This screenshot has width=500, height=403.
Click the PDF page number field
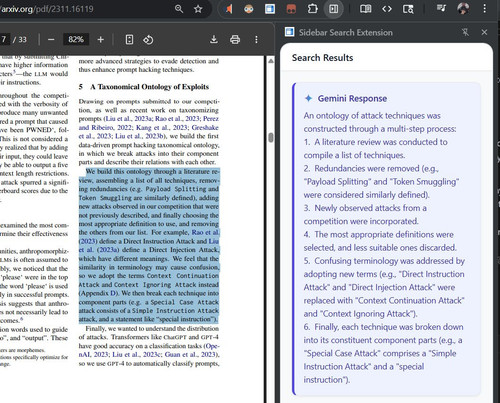(x=4, y=39)
